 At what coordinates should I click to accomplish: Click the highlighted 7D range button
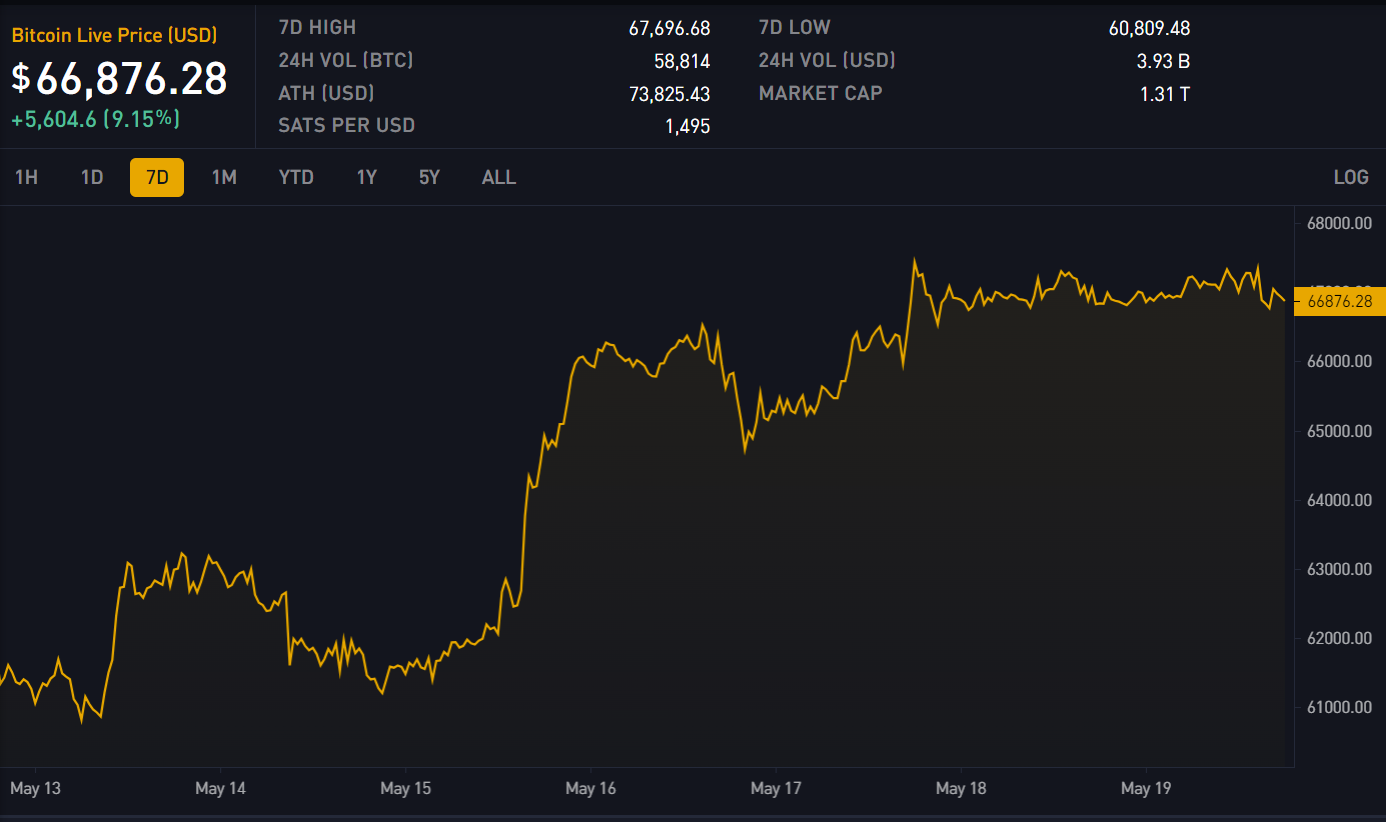click(x=157, y=177)
